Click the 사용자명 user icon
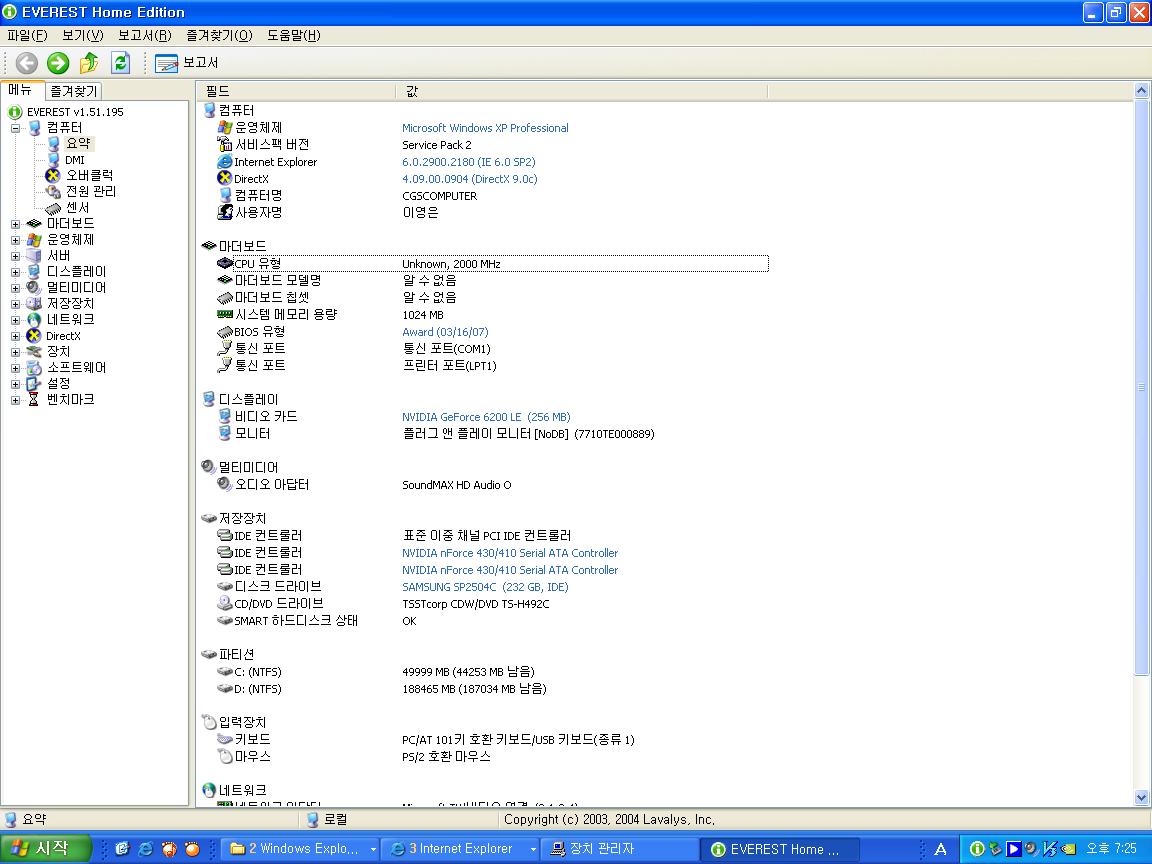 click(225, 212)
